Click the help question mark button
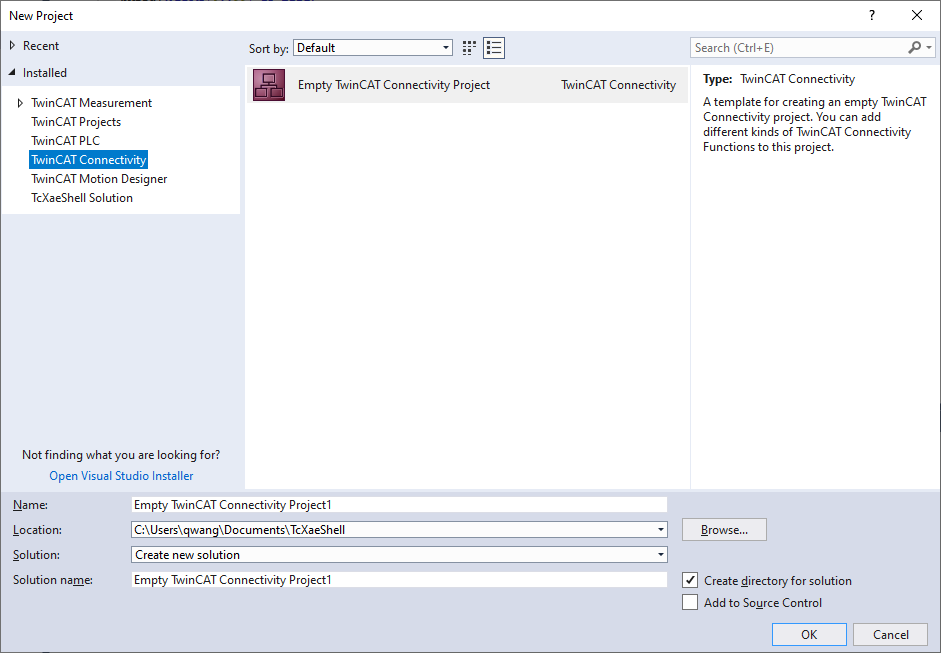Viewport: 941px width, 653px height. click(x=871, y=15)
